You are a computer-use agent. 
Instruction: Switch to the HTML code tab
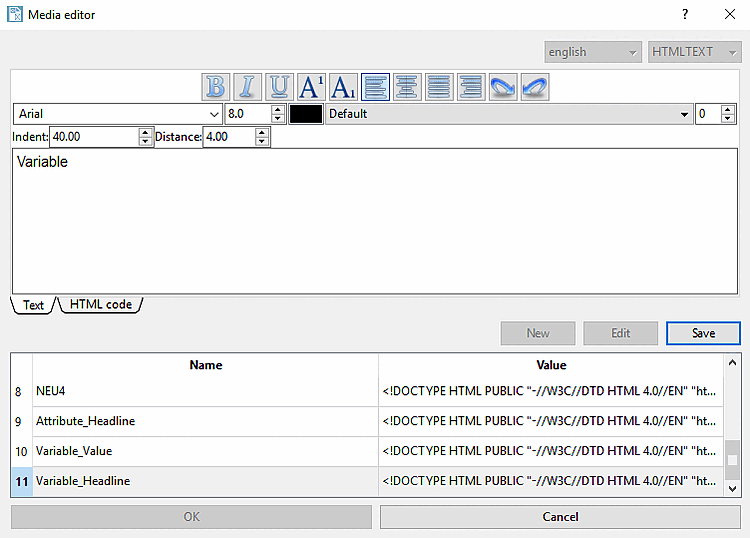(x=101, y=305)
